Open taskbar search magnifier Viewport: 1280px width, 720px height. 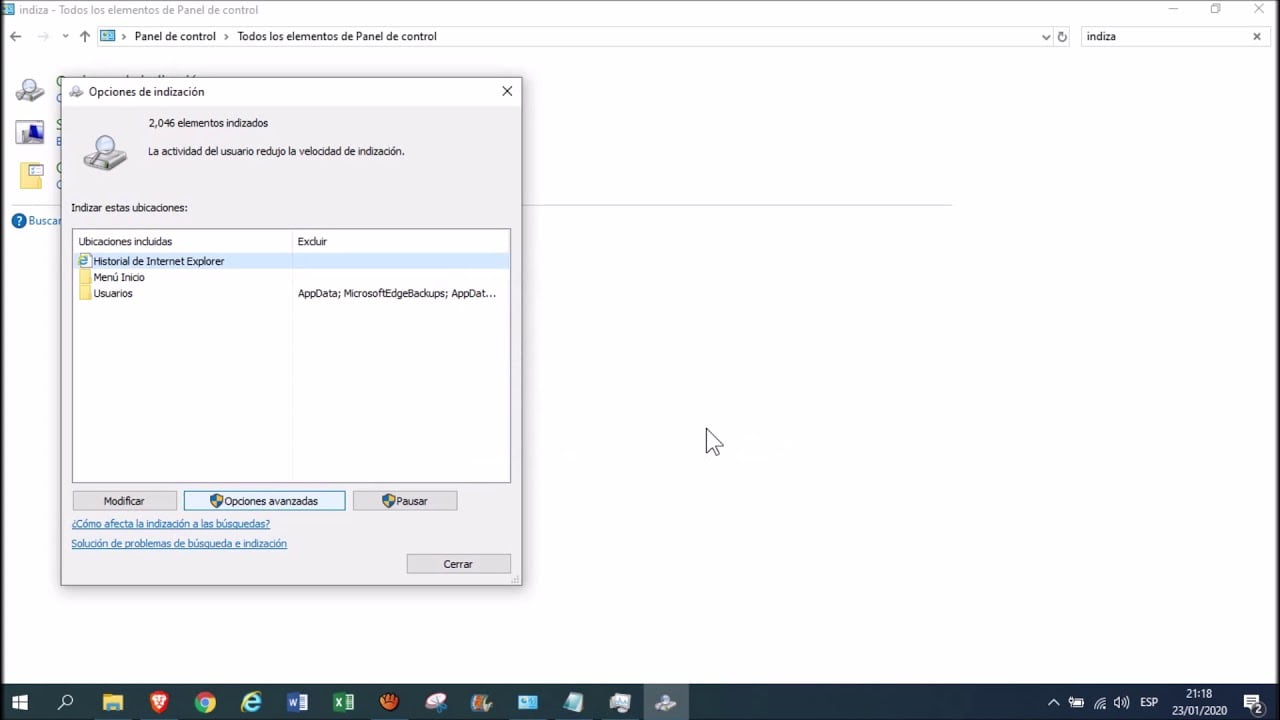(66, 702)
